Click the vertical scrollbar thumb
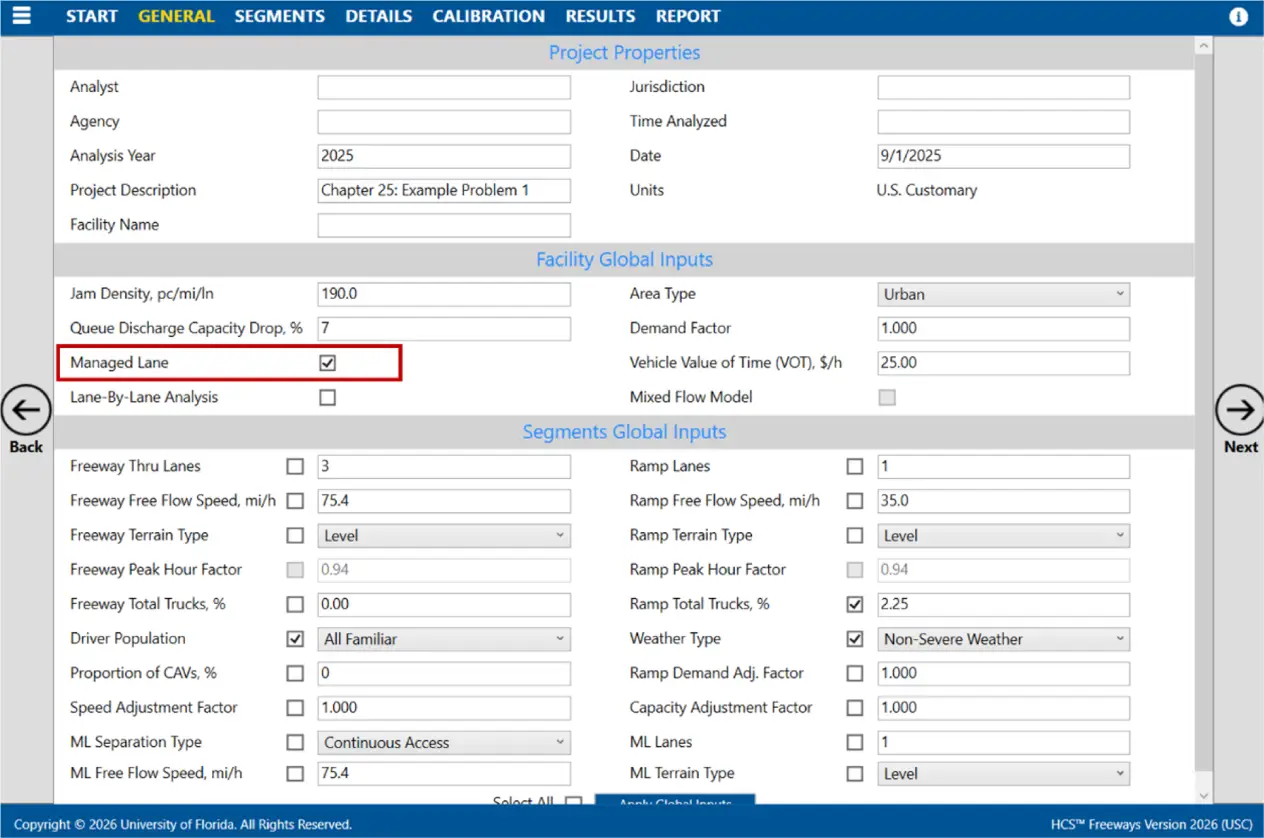This screenshot has height=838, width=1264. [1203, 413]
